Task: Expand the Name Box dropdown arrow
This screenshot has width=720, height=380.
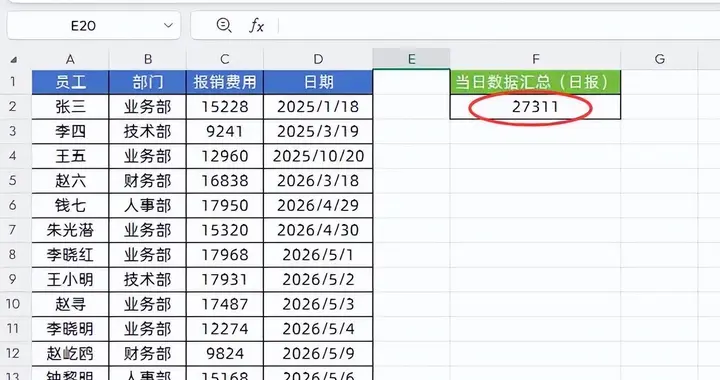Action: click(x=168, y=25)
